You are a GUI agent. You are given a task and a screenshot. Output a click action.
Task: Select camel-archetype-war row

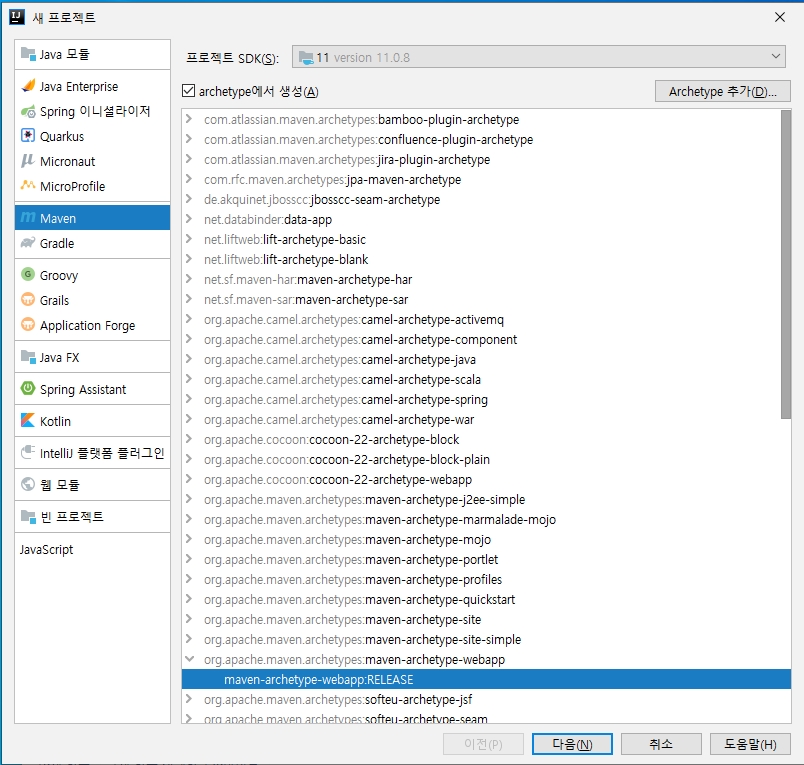coord(482,419)
